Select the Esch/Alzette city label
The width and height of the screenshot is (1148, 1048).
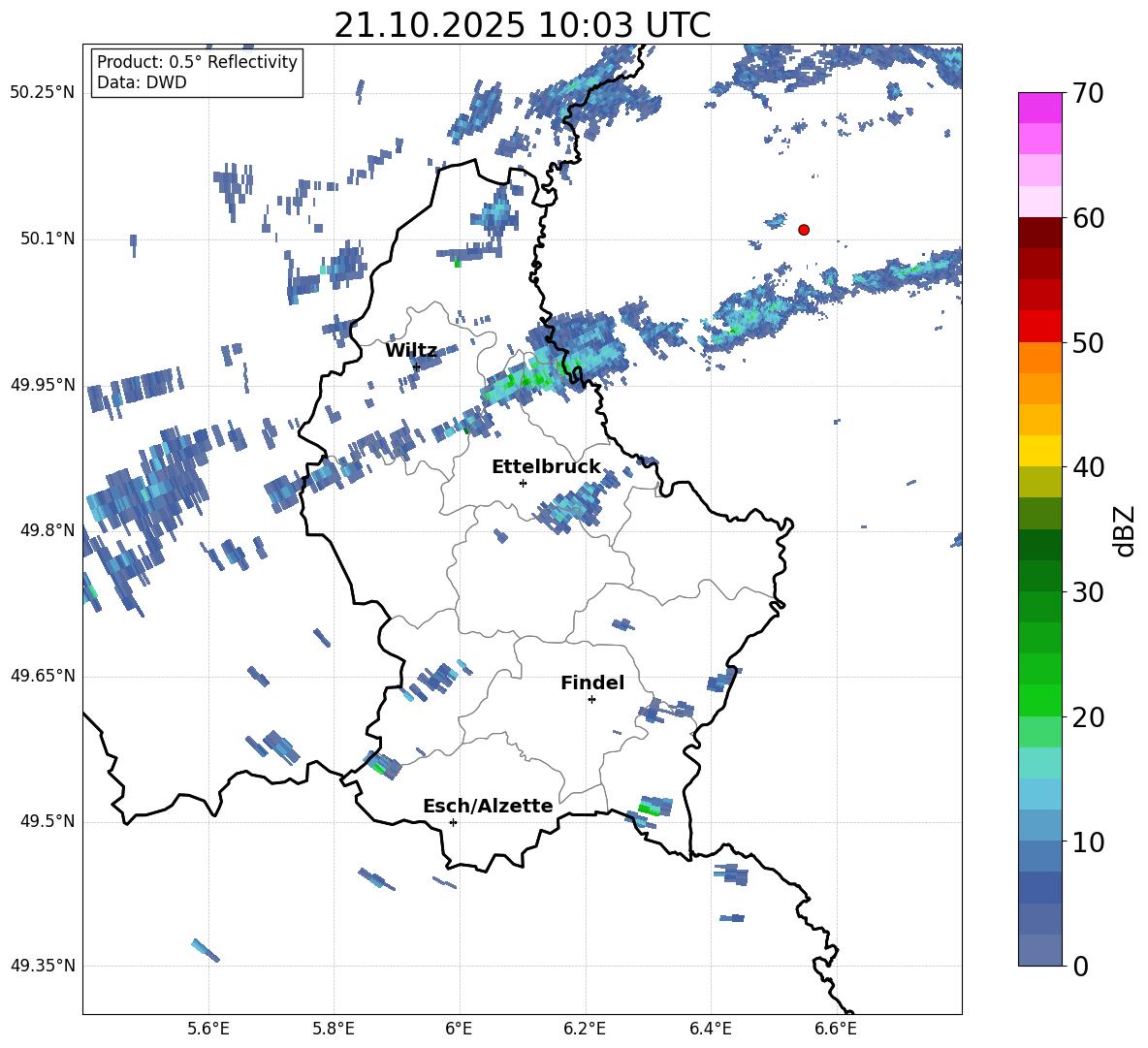click(x=488, y=806)
